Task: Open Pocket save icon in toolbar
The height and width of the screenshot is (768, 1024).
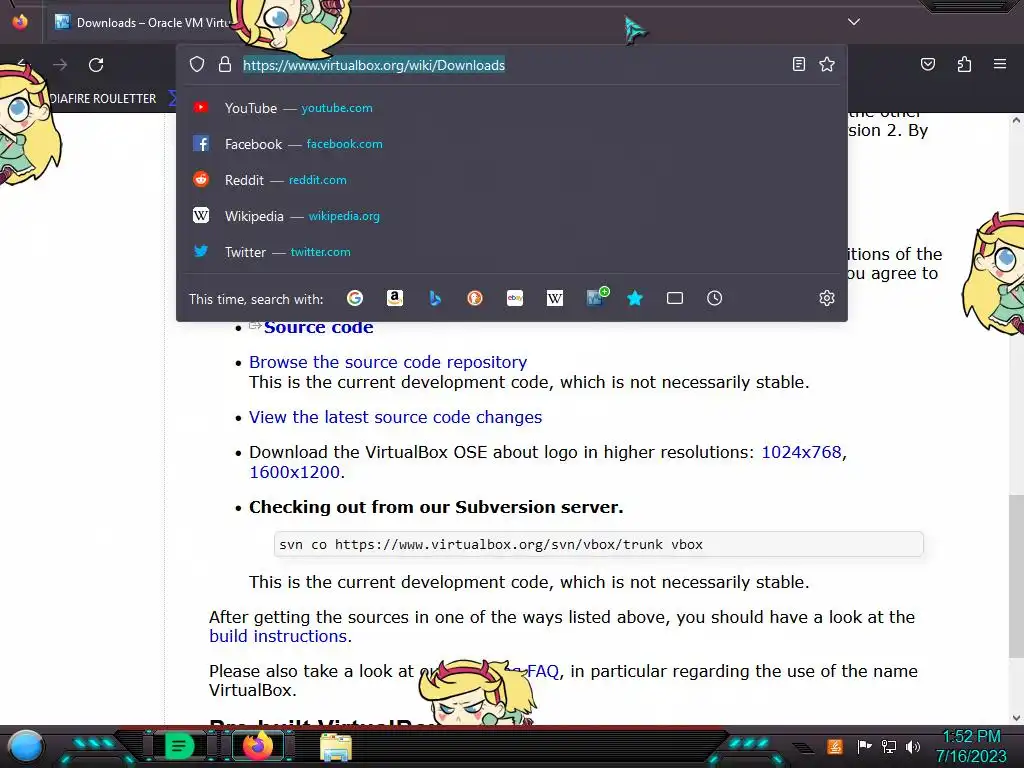Action: pos(927,64)
